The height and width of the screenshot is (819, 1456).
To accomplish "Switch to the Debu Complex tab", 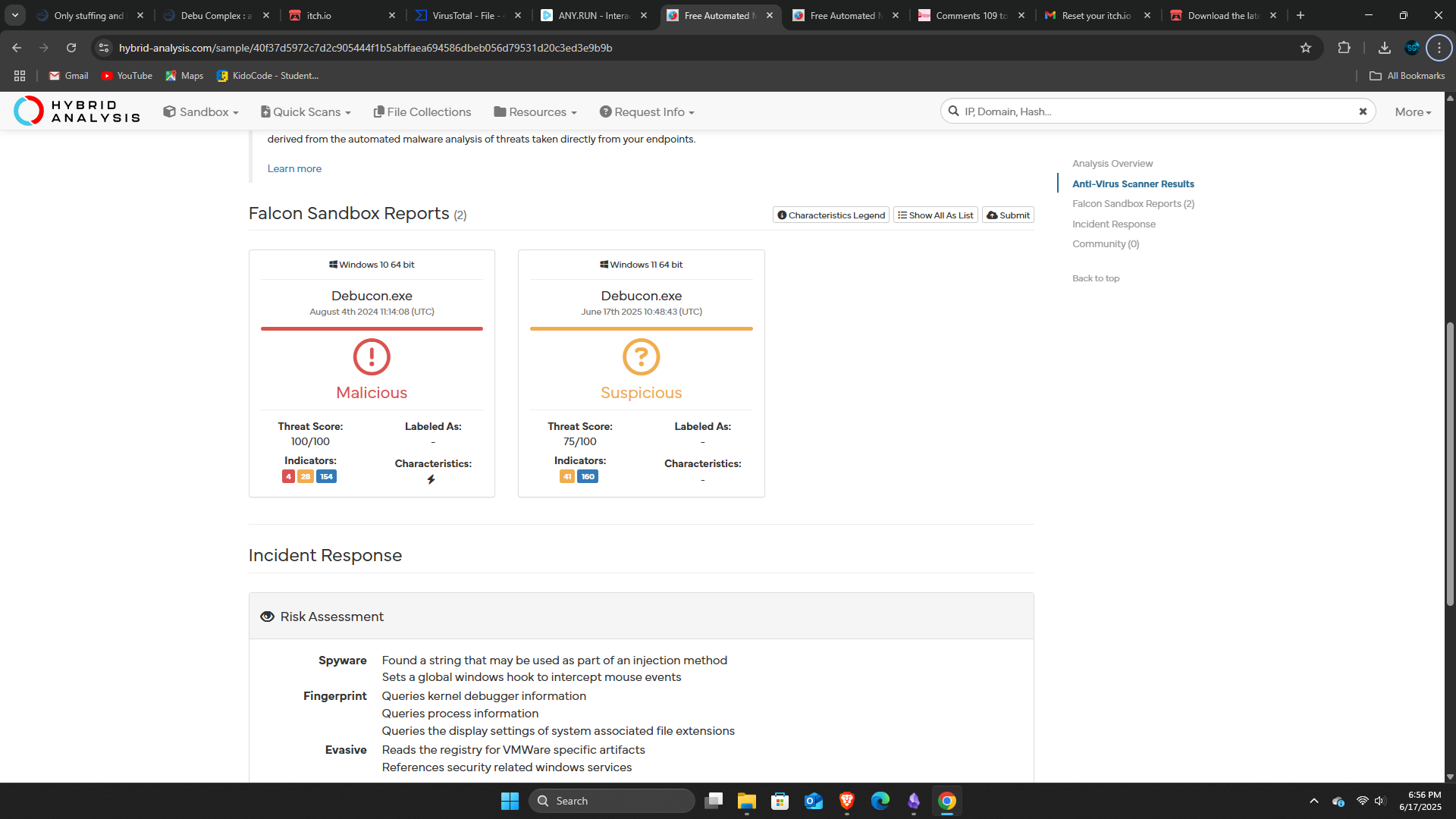I will (x=216, y=15).
